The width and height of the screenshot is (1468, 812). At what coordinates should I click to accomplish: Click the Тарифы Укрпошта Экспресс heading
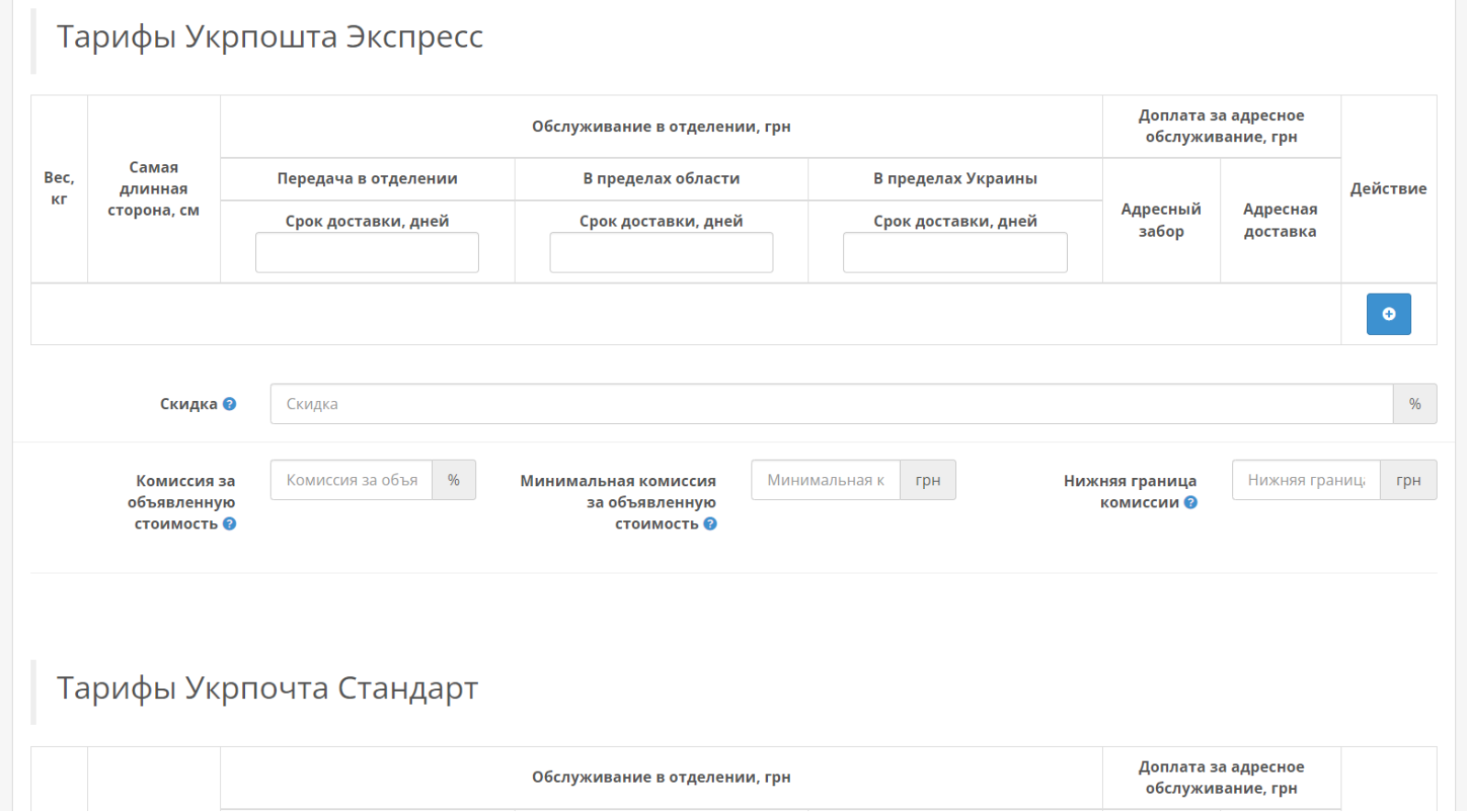point(270,37)
